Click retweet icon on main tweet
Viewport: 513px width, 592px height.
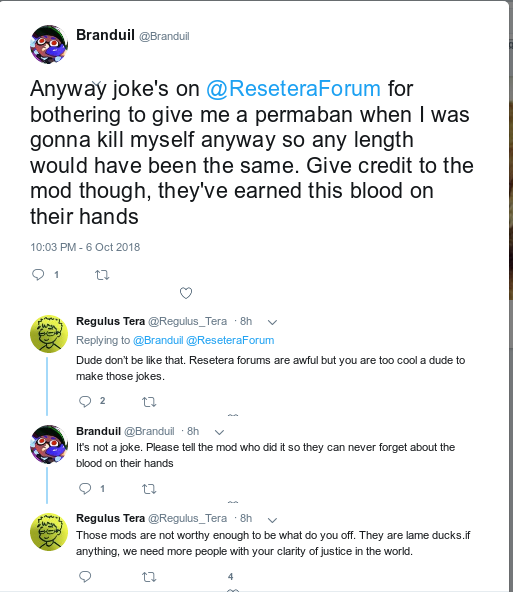click(x=102, y=275)
